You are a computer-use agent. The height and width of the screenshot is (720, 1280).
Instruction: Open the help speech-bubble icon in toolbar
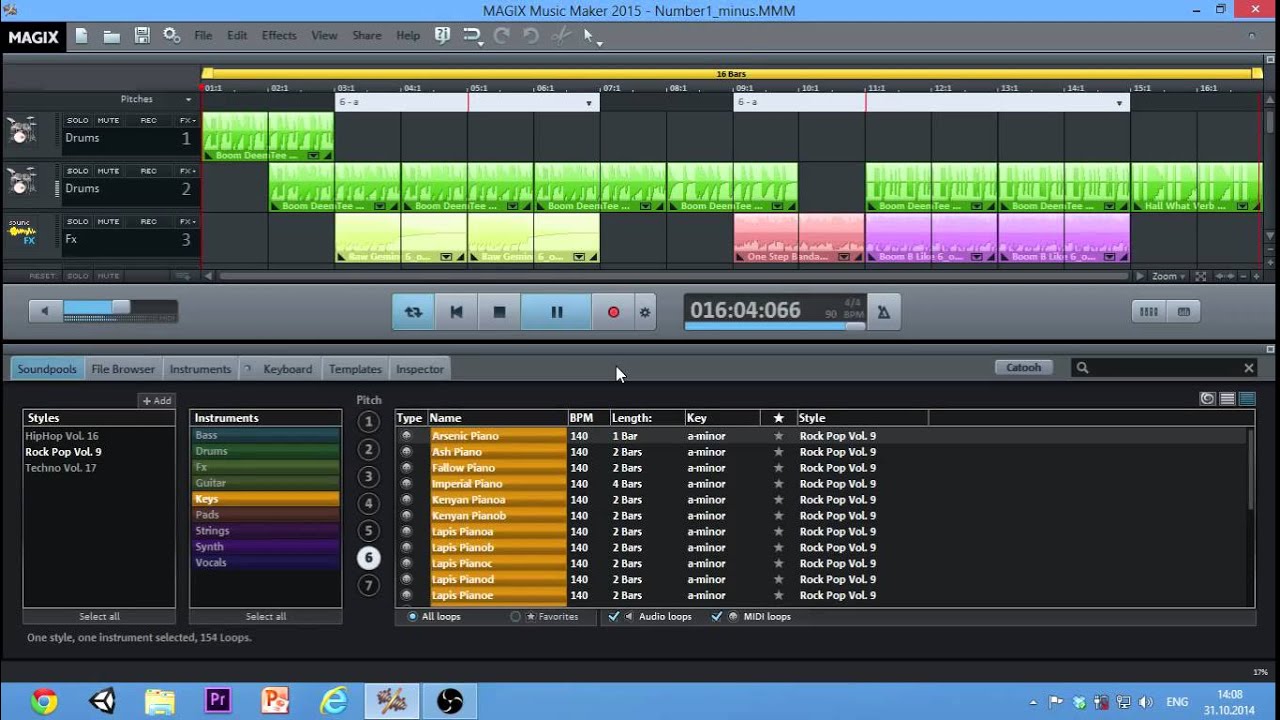(442, 35)
